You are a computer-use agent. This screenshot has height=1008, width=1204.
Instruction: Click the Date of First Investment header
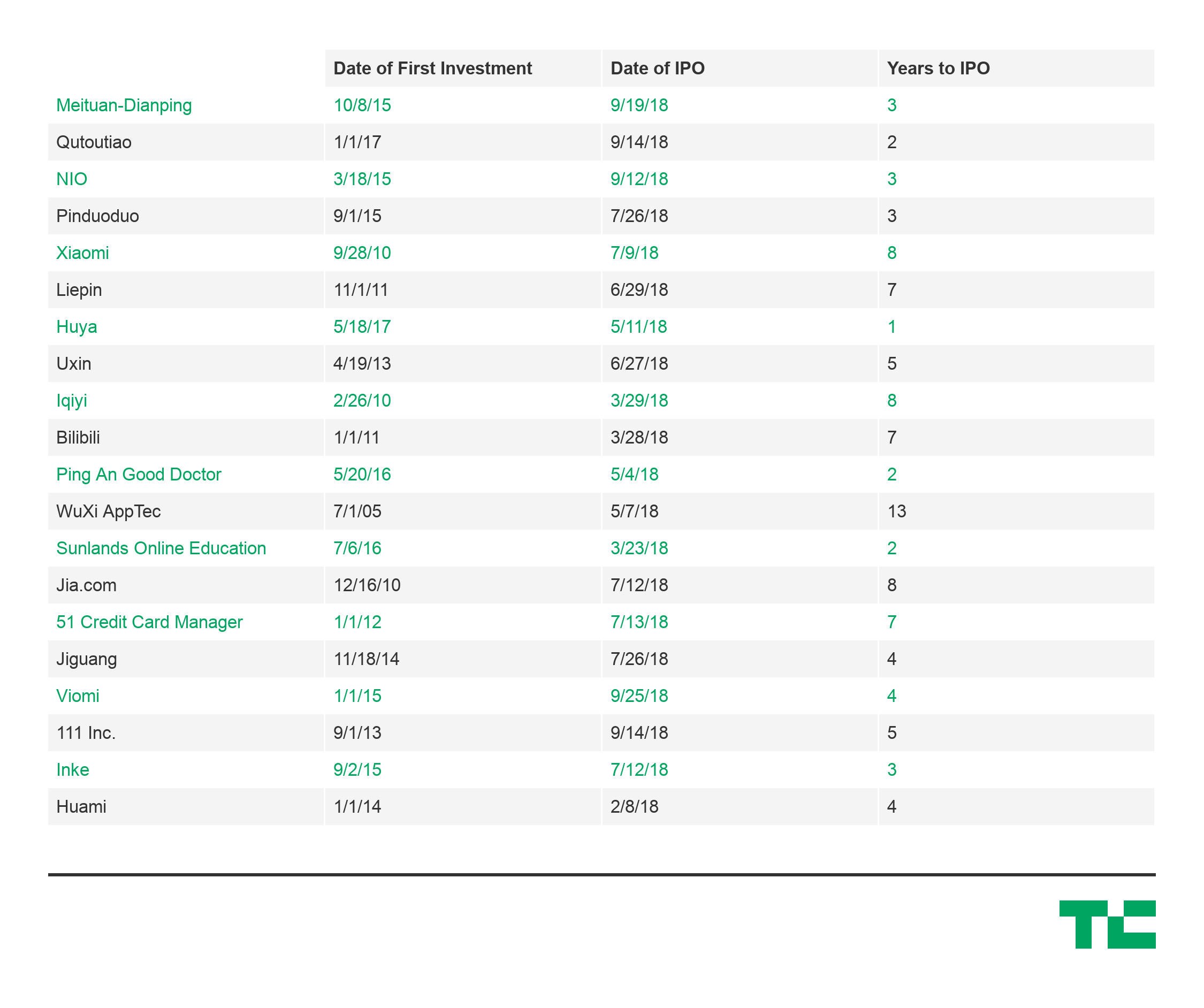point(432,68)
